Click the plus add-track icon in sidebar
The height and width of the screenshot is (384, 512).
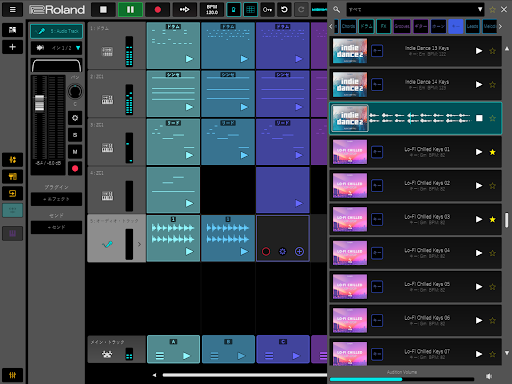point(12,47)
